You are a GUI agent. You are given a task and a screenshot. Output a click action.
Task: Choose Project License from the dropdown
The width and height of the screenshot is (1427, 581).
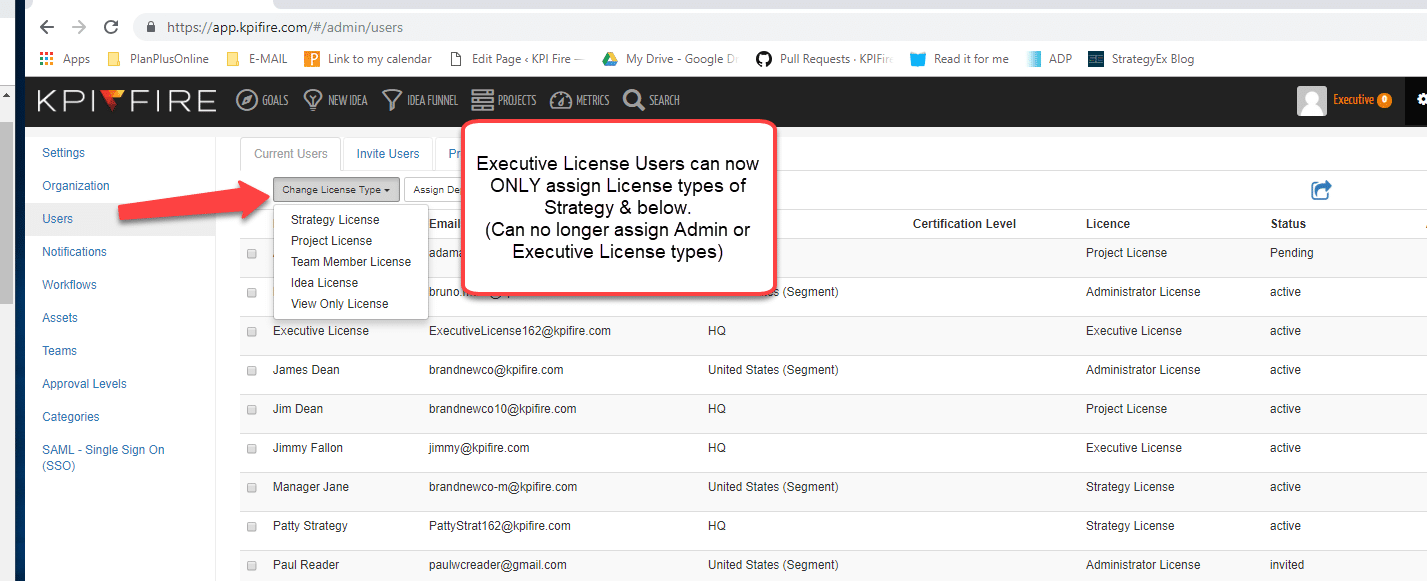[331, 241]
